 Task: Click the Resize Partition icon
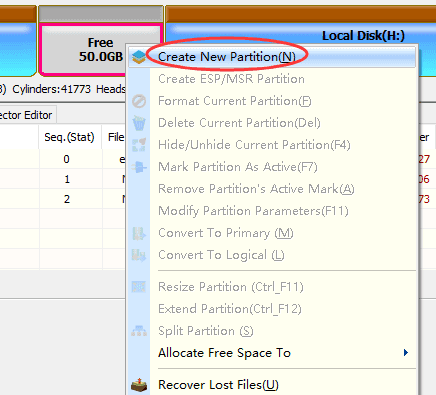(x=139, y=287)
